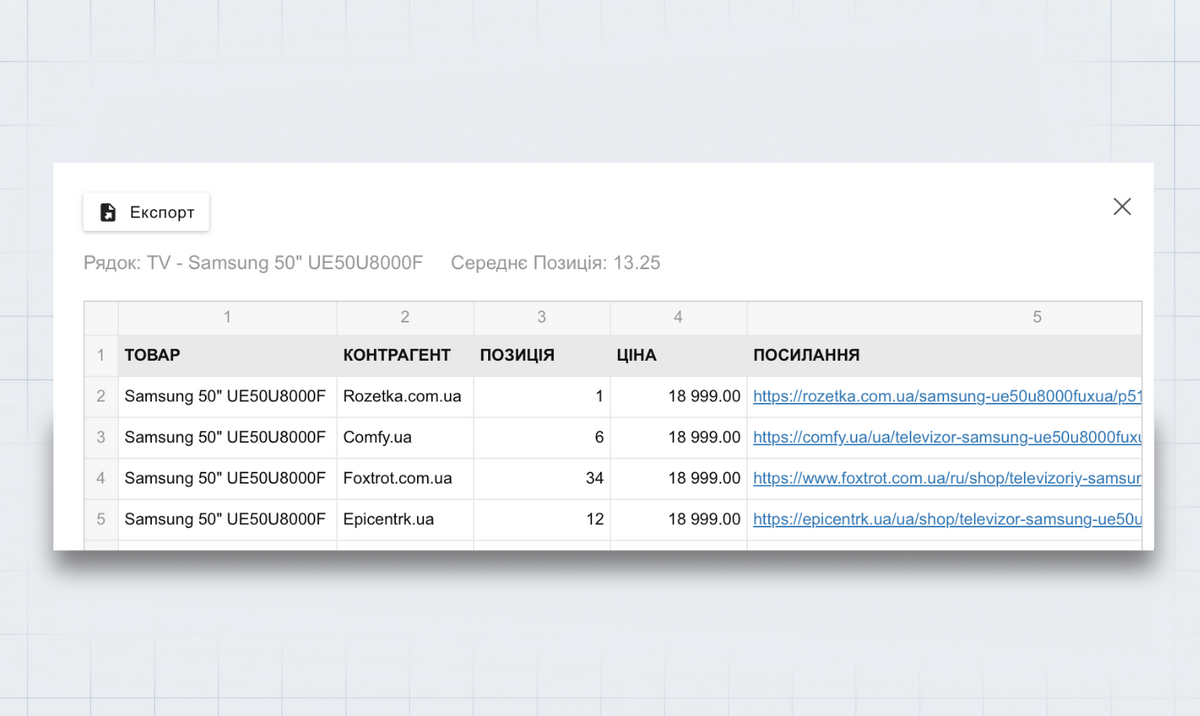
Task: Click the Експорт button
Action: click(146, 212)
